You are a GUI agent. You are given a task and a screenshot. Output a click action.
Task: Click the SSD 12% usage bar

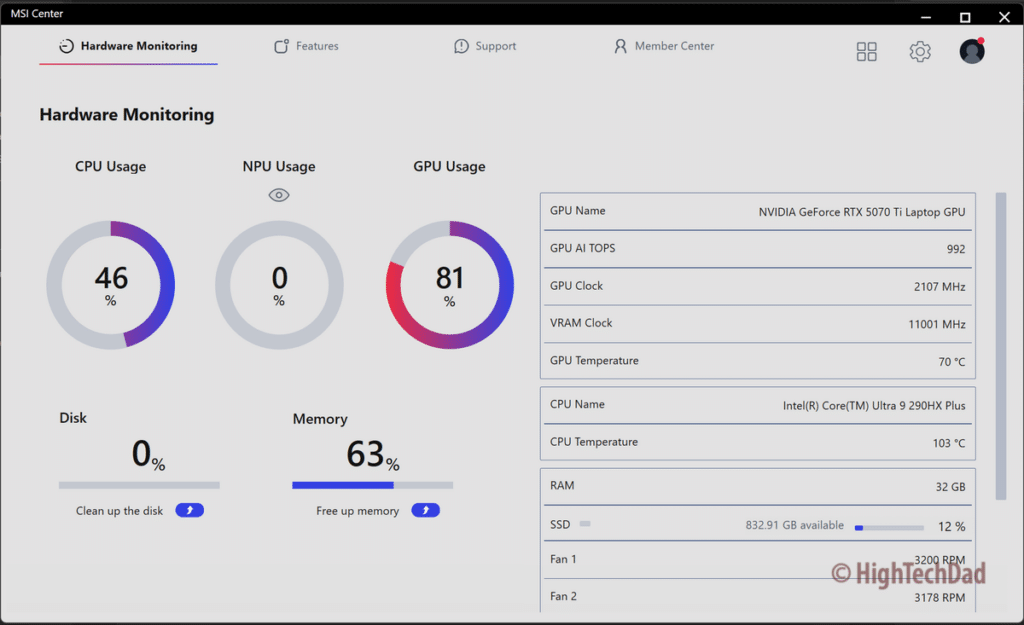click(x=889, y=528)
